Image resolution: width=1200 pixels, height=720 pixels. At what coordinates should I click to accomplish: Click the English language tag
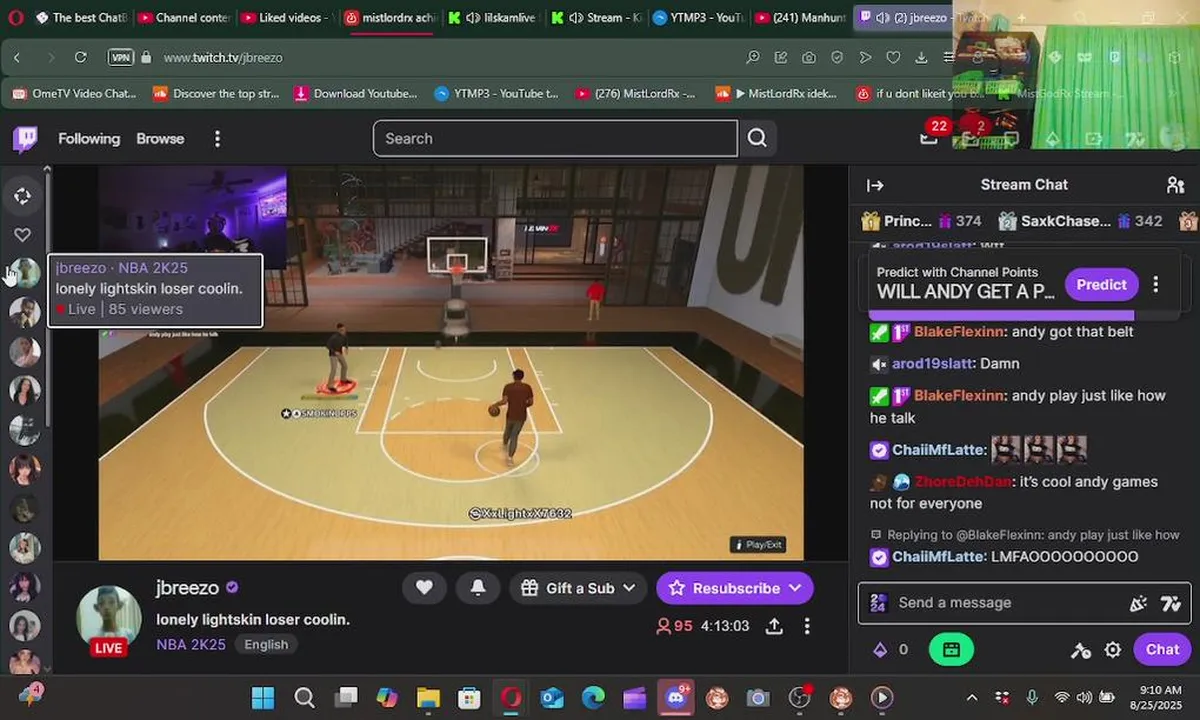click(x=266, y=645)
